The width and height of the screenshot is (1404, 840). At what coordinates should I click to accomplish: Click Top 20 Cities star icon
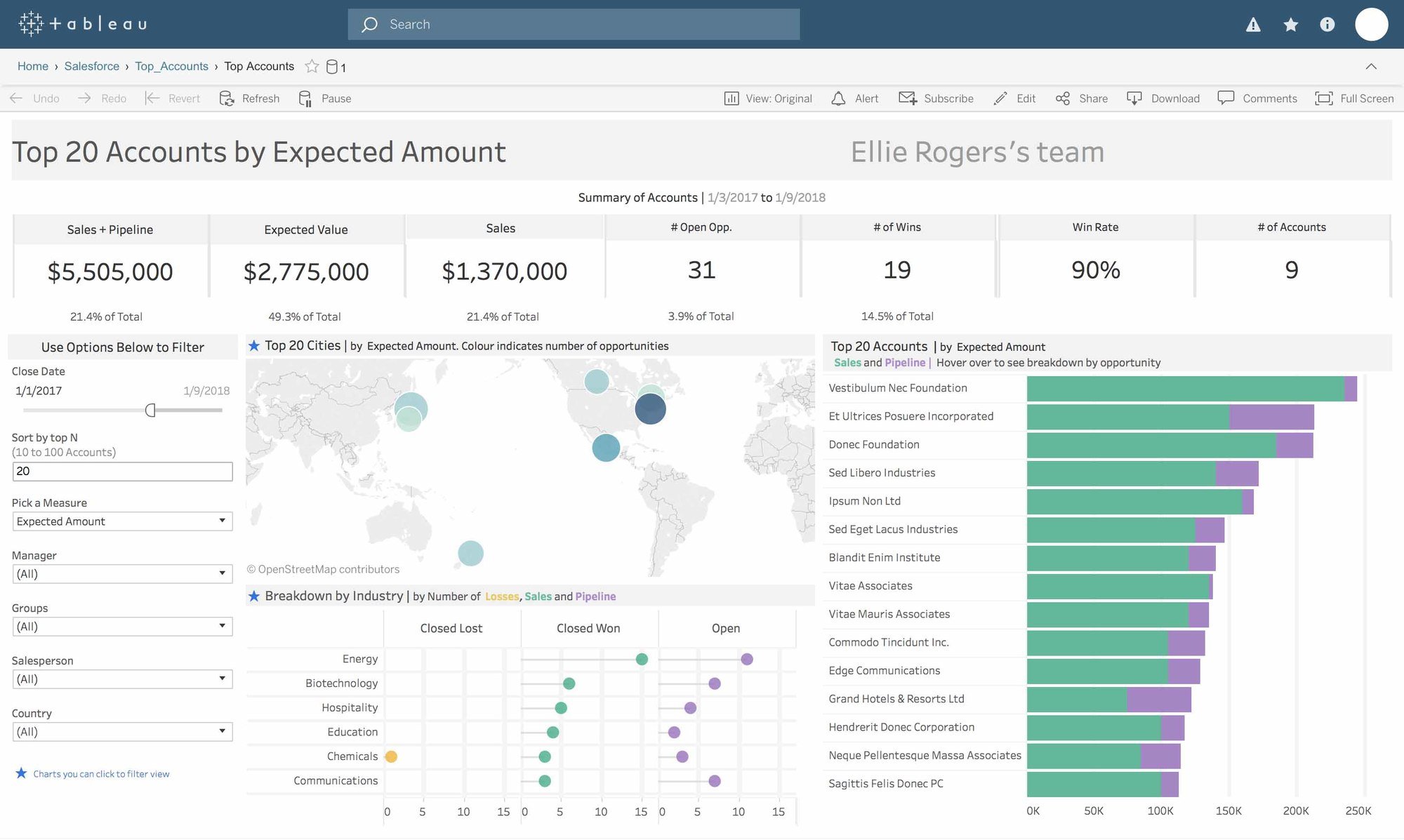[x=254, y=345]
